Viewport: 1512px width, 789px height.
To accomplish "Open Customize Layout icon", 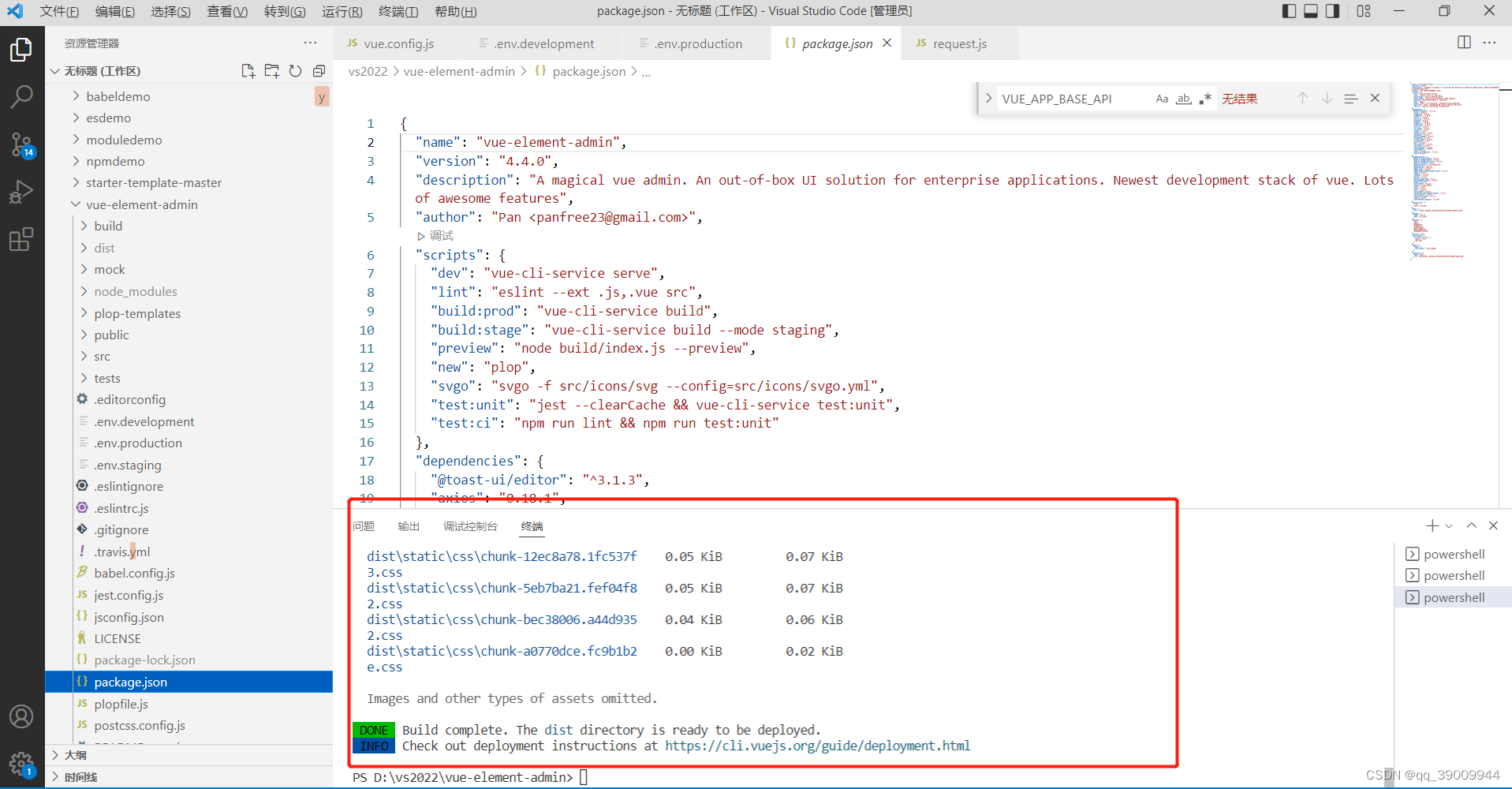I will (1364, 11).
